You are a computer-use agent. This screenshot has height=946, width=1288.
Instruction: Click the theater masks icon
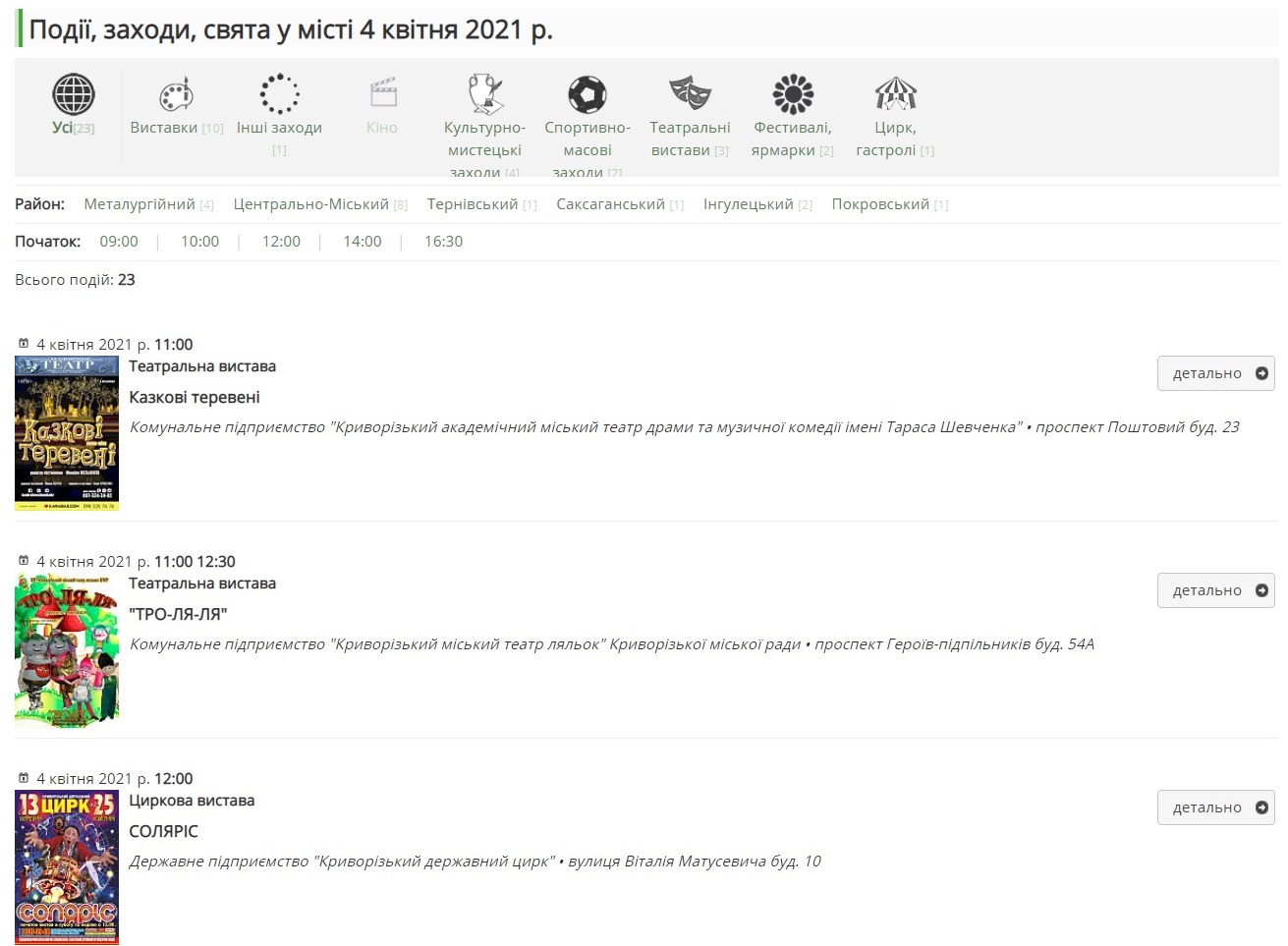690,93
